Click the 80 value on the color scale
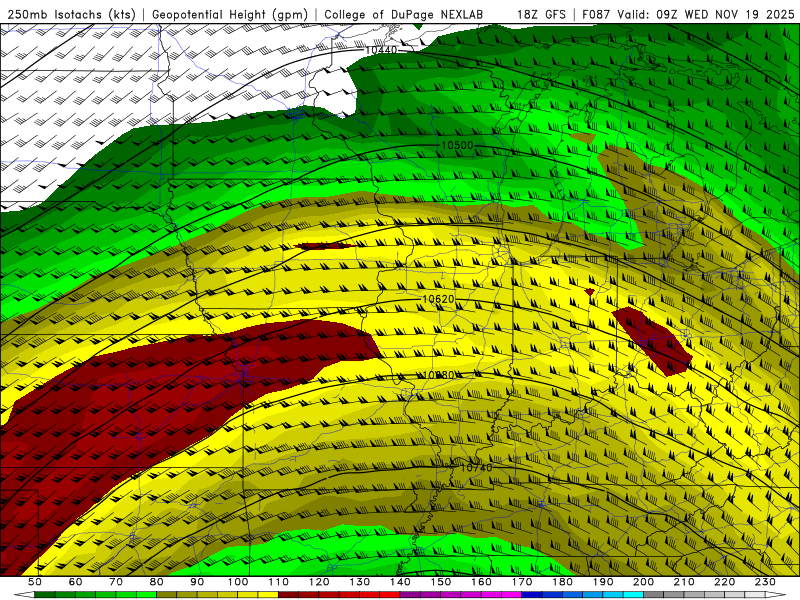Viewport: 800px width, 600px height. [x=156, y=582]
